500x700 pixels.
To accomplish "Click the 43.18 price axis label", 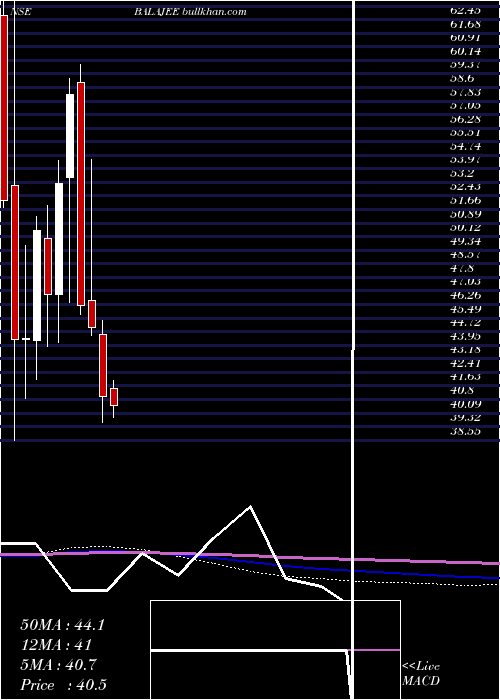I will (465, 350).
